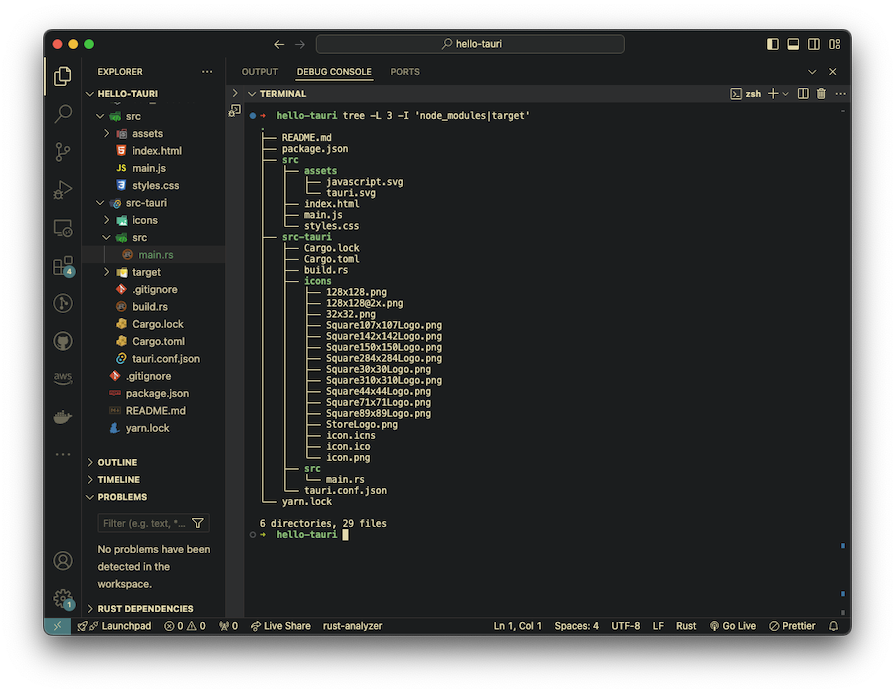
Task: Toggle the secondary sidebar layout button
Action: [x=813, y=44]
